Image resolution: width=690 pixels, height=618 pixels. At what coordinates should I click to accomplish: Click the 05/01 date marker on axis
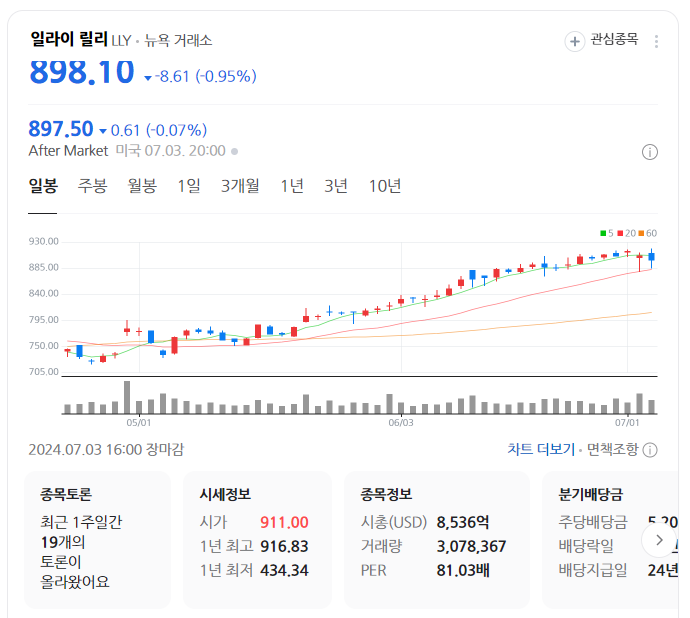click(x=139, y=423)
